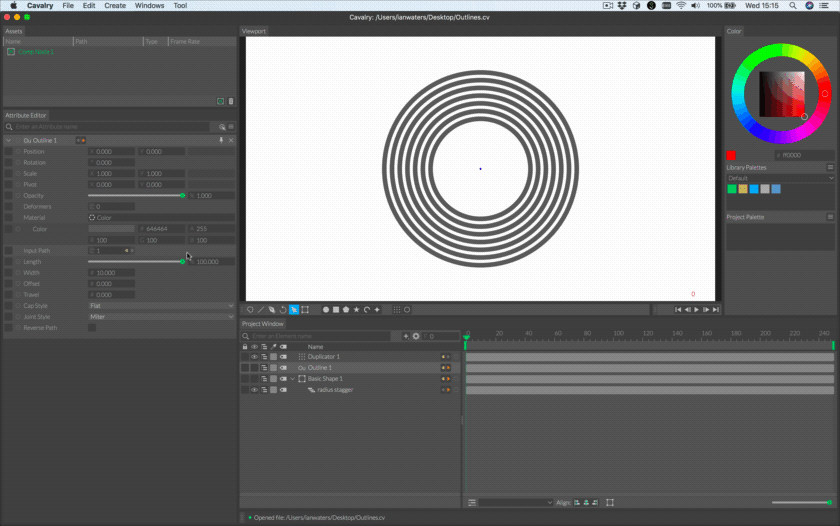Click the Attribute Editor filter search icon
Screen dimensions: 840x526
[222, 127]
